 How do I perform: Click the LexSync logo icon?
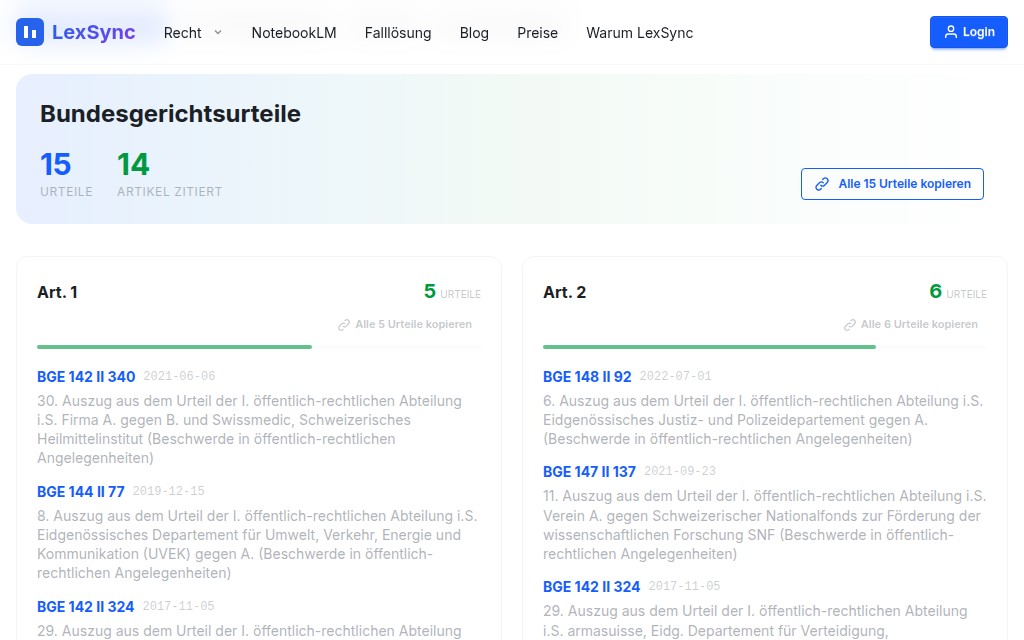click(30, 32)
